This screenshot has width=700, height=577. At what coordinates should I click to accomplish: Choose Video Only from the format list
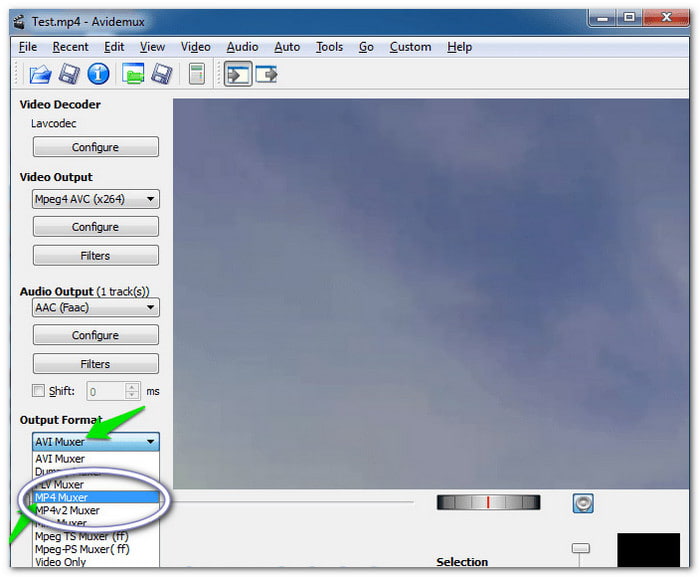coord(96,562)
